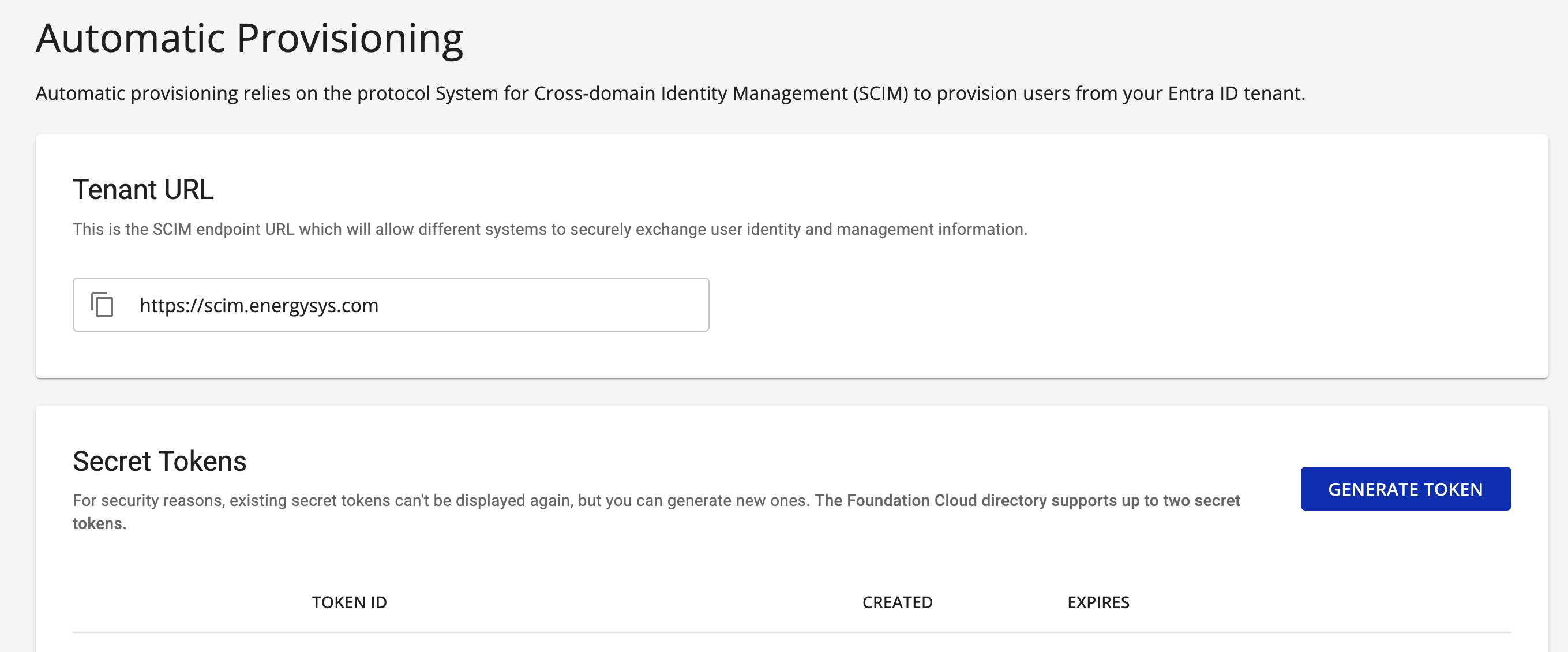Click the intro sentence mentioning Entra ID tenant
This screenshot has width=1568, height=652.
click(x=670, y=93)
